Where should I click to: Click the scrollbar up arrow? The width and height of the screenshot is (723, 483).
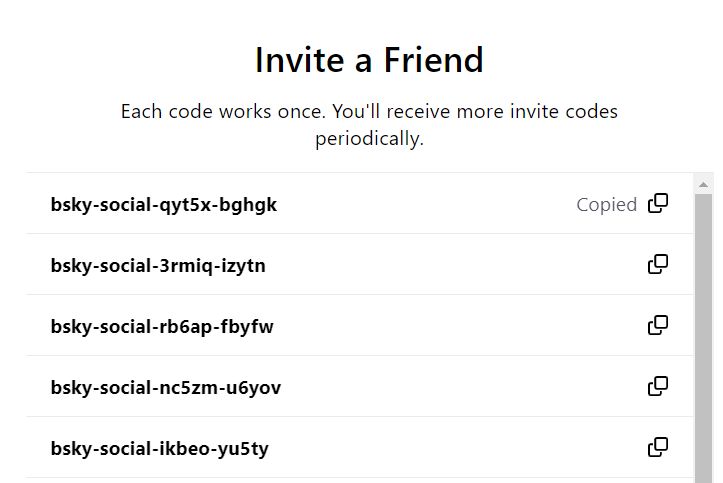(704, 184)
